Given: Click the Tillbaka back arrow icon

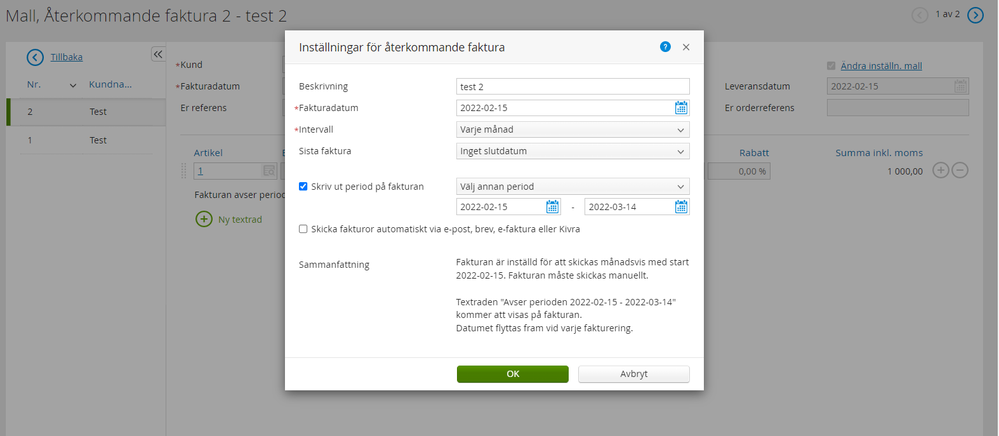Looking at the screenshot, I should [x=36, y=58].
